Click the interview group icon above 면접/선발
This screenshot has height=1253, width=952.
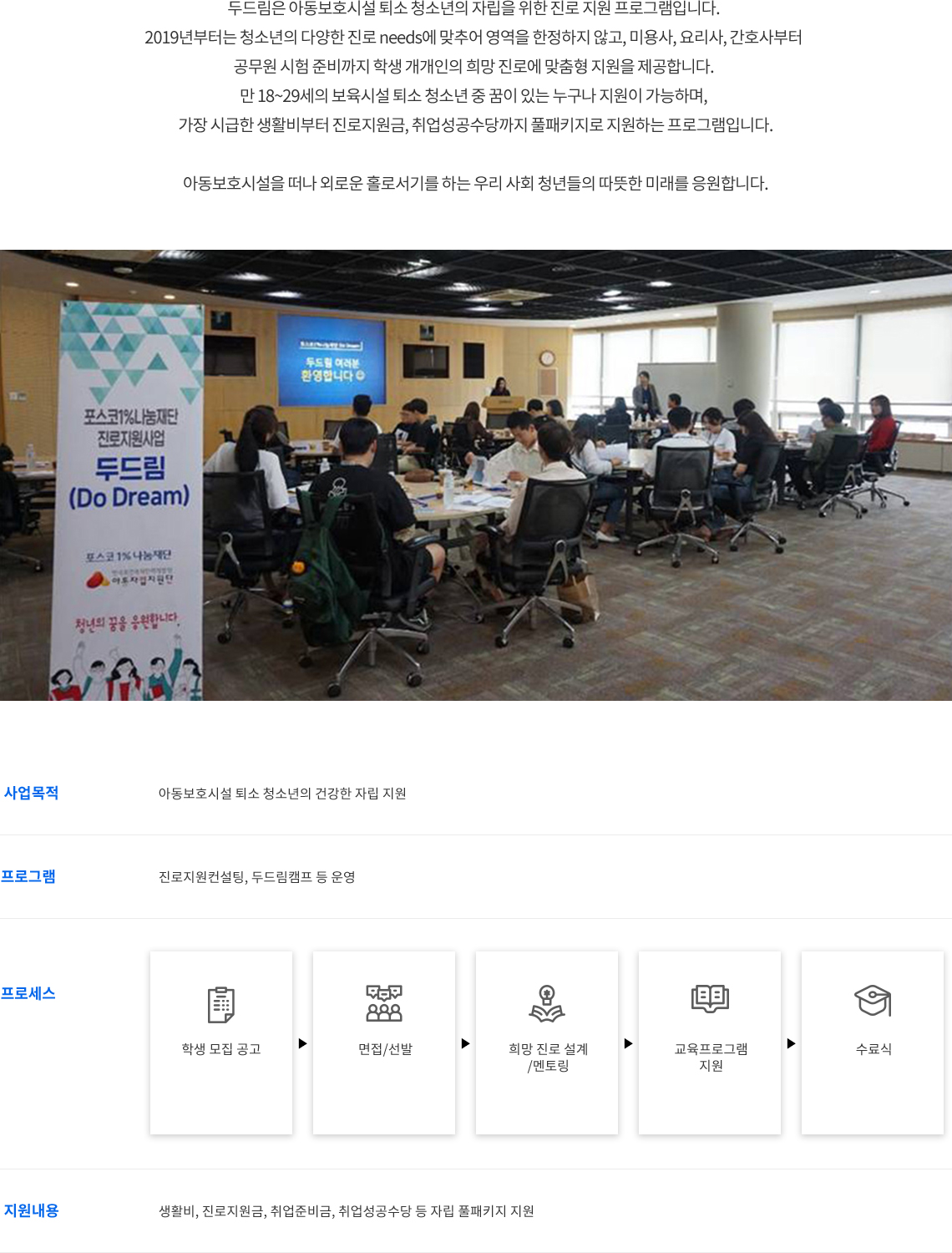click(x=384, y=1003)
